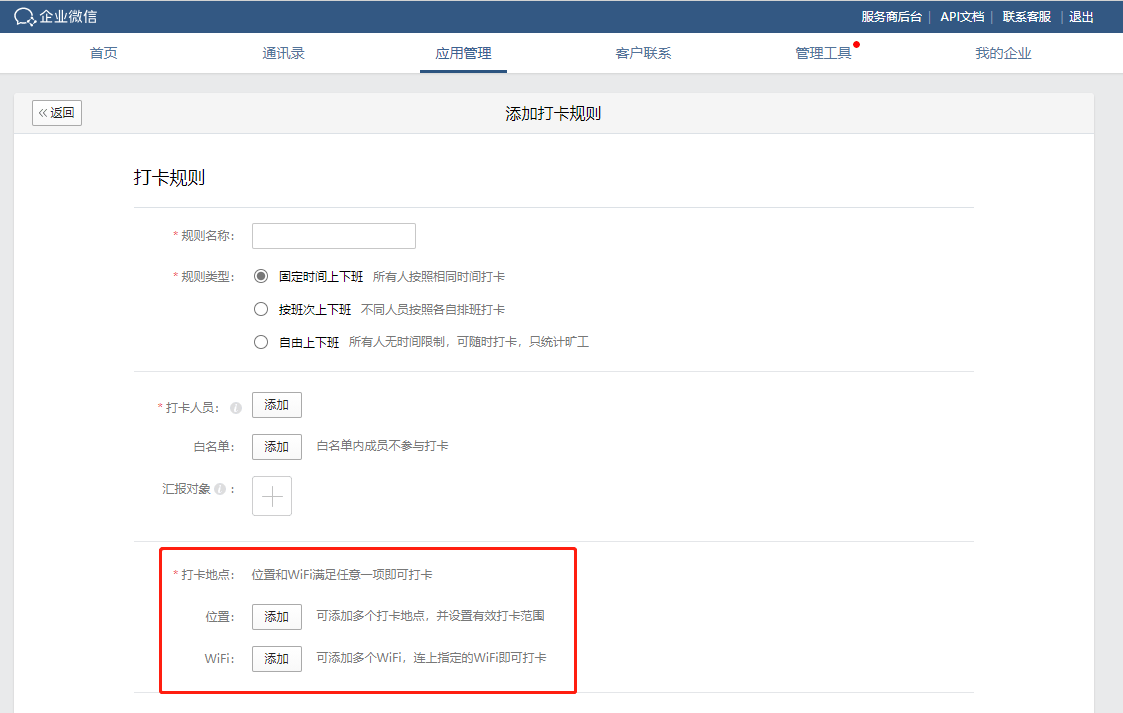The width and height of the screenshot is (1123, 713).
Task: Go to the 我的企业 tab
Action: coord(1003,53)
